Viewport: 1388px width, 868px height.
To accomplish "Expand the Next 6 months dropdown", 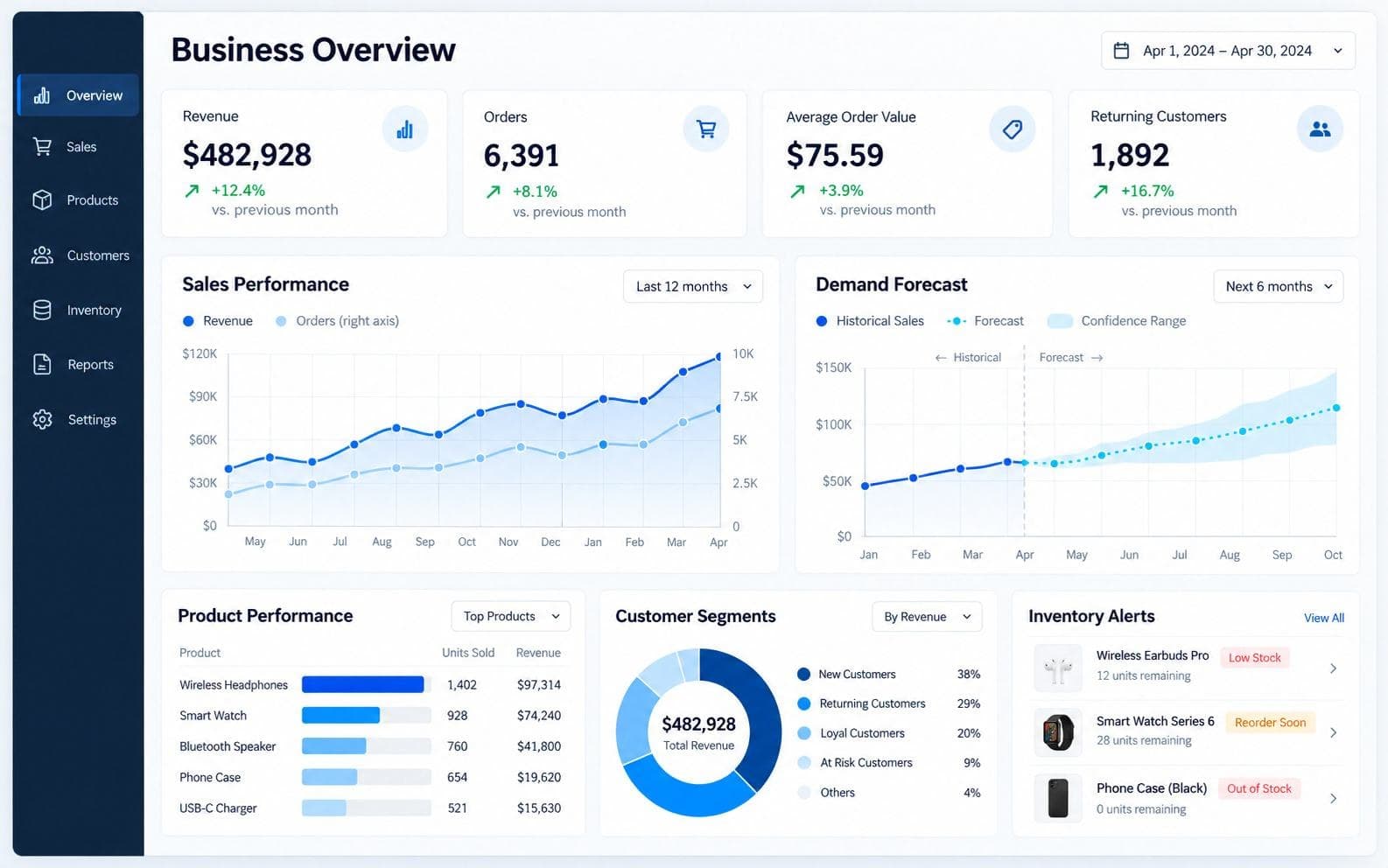I will (1279, 286).
